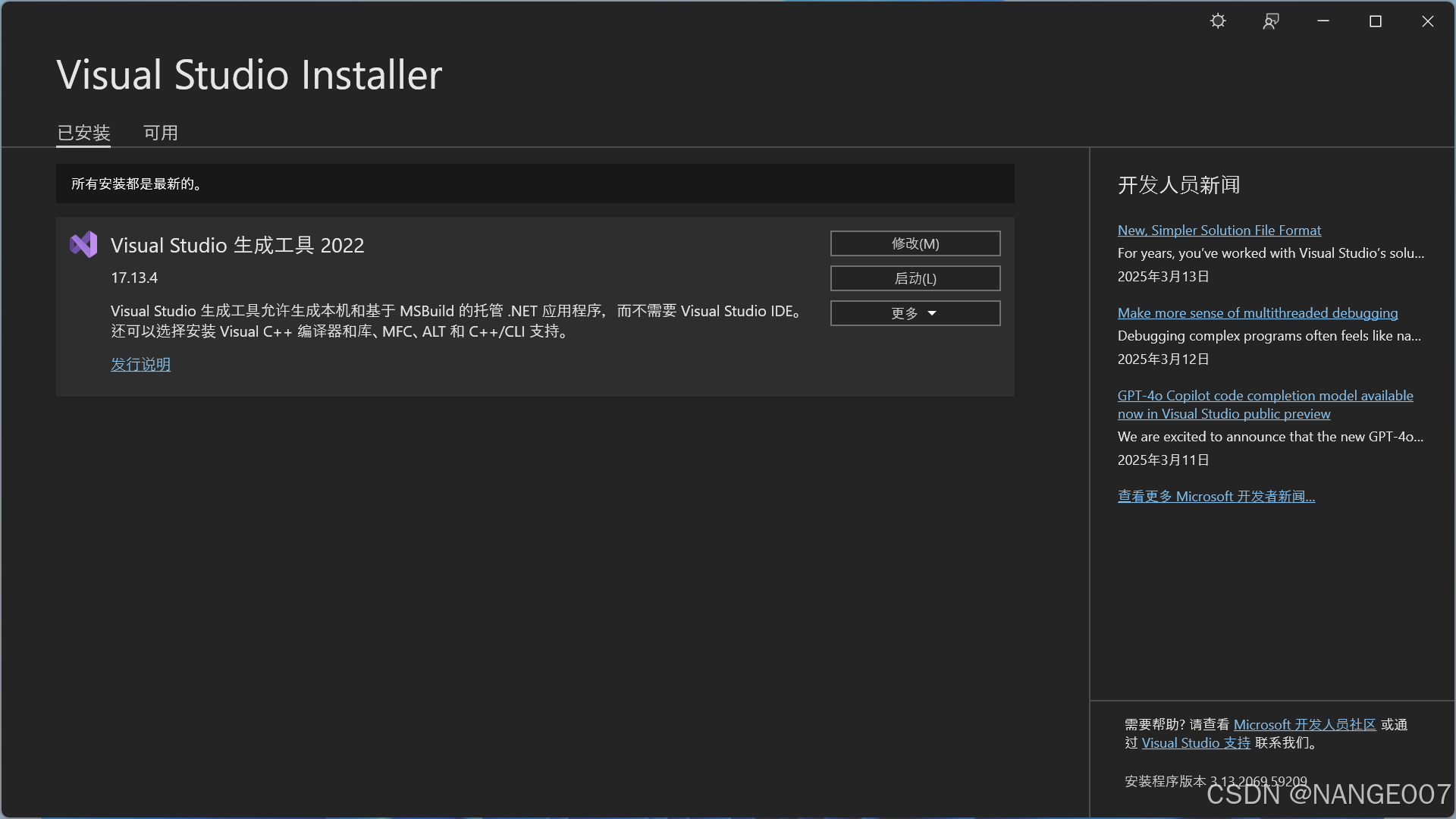Click the 启动(L) button
This screenshot has height=819, width=1456.
(915, 278)
